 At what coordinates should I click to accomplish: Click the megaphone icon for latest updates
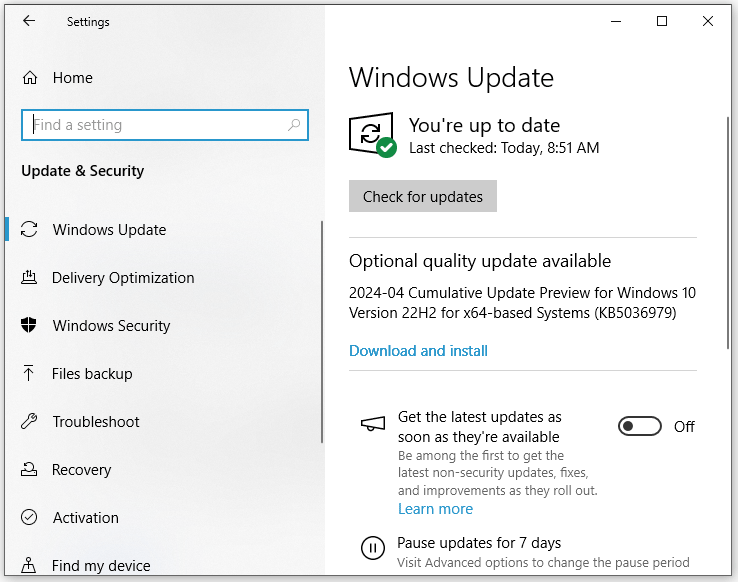[x=373, y=424]
